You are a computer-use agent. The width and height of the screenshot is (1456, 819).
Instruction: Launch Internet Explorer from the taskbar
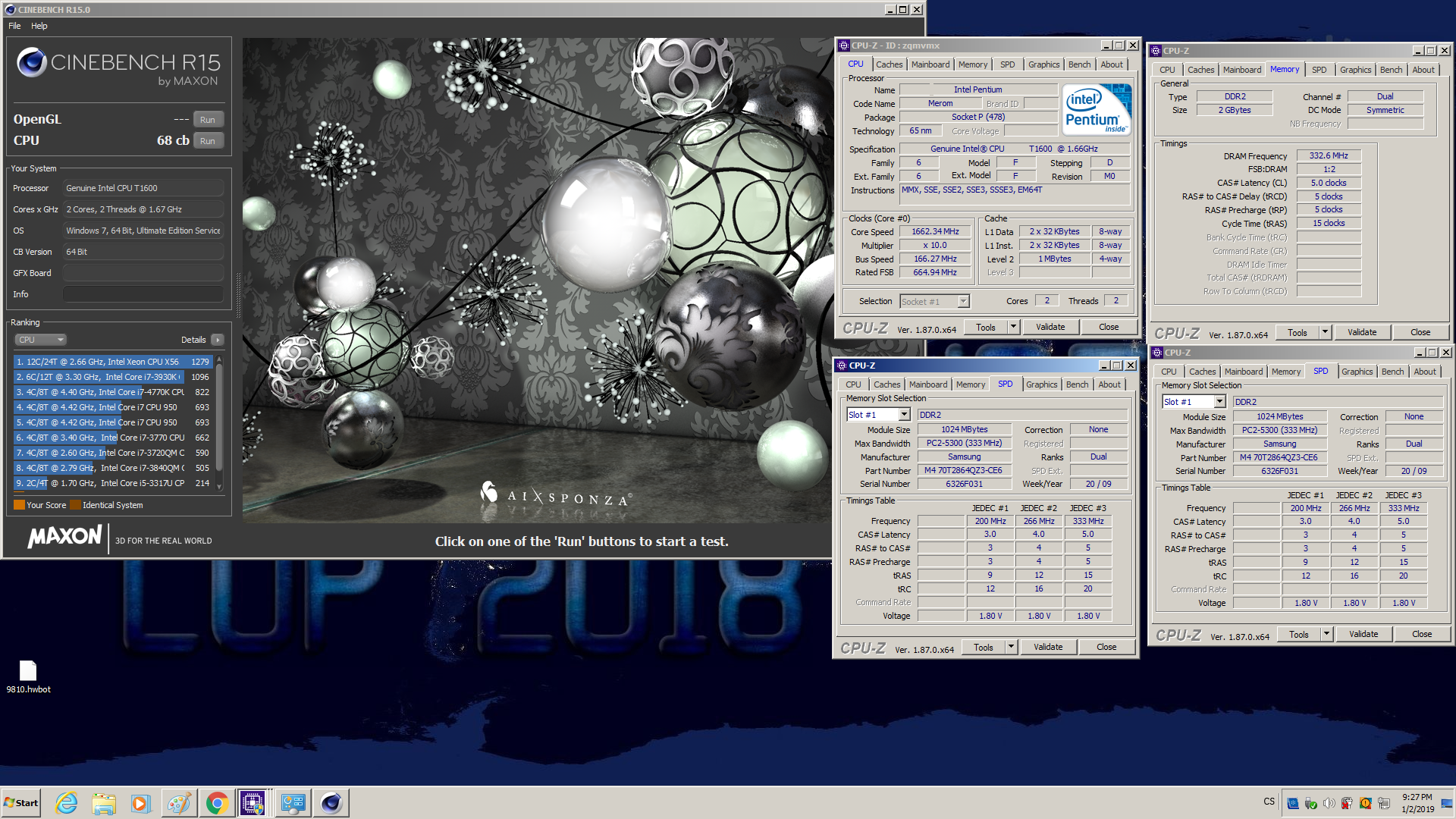click(x=66, y=803)
